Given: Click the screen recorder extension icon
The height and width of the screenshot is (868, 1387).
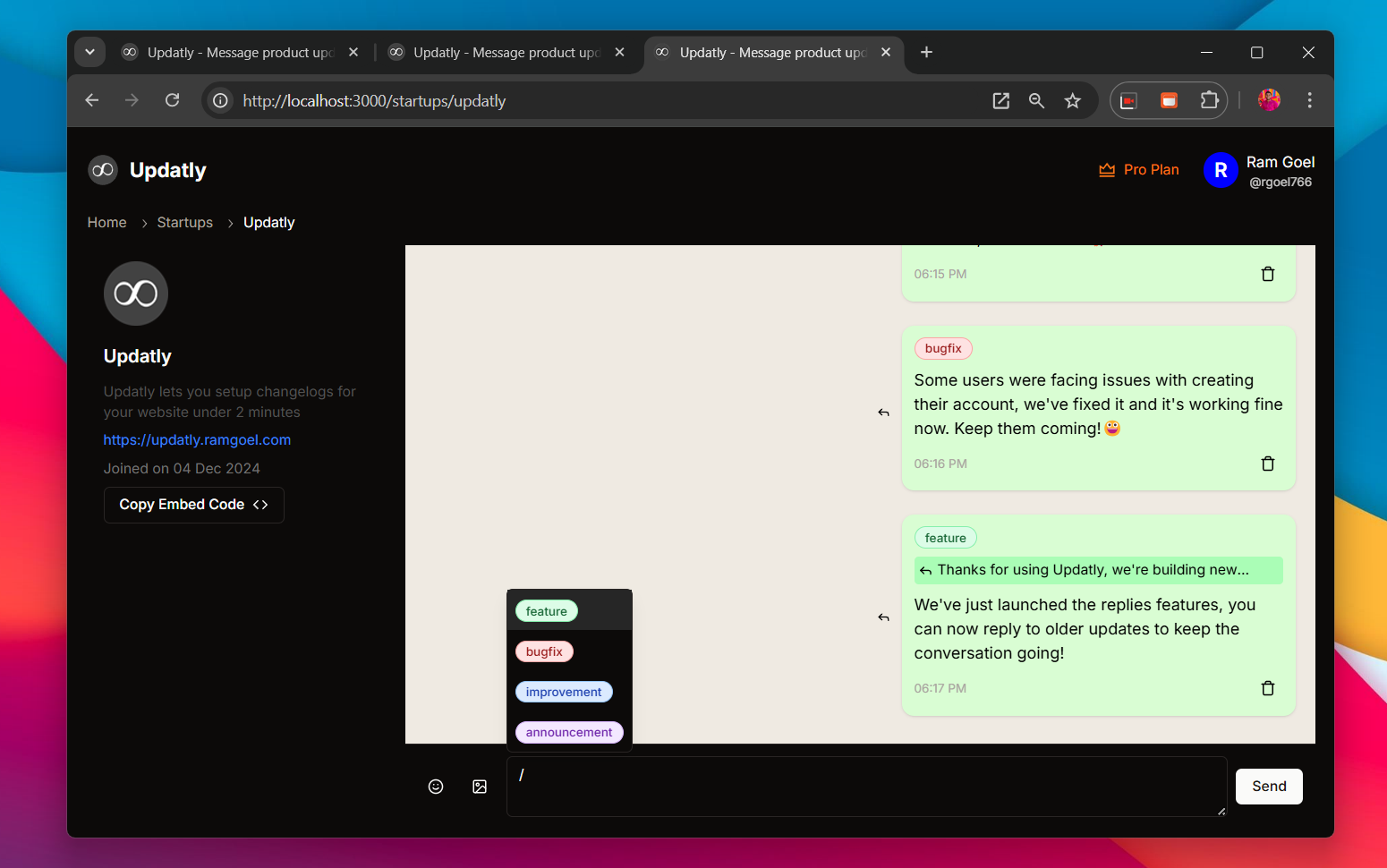Looking at the screenshot, I should pyautogui.click(x=1128, y=101).
